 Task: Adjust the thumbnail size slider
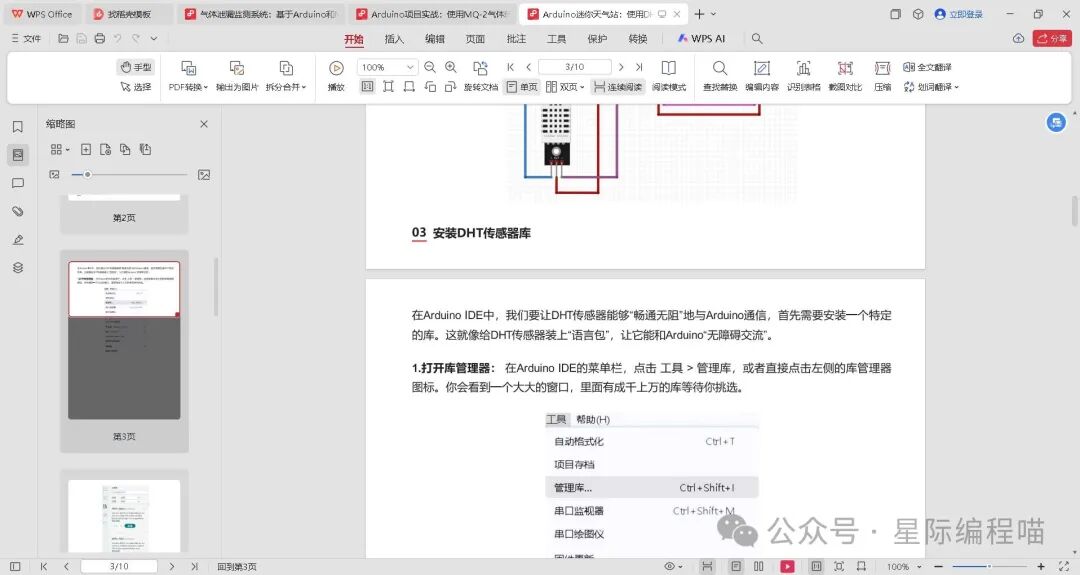click(x=129, y=175)
